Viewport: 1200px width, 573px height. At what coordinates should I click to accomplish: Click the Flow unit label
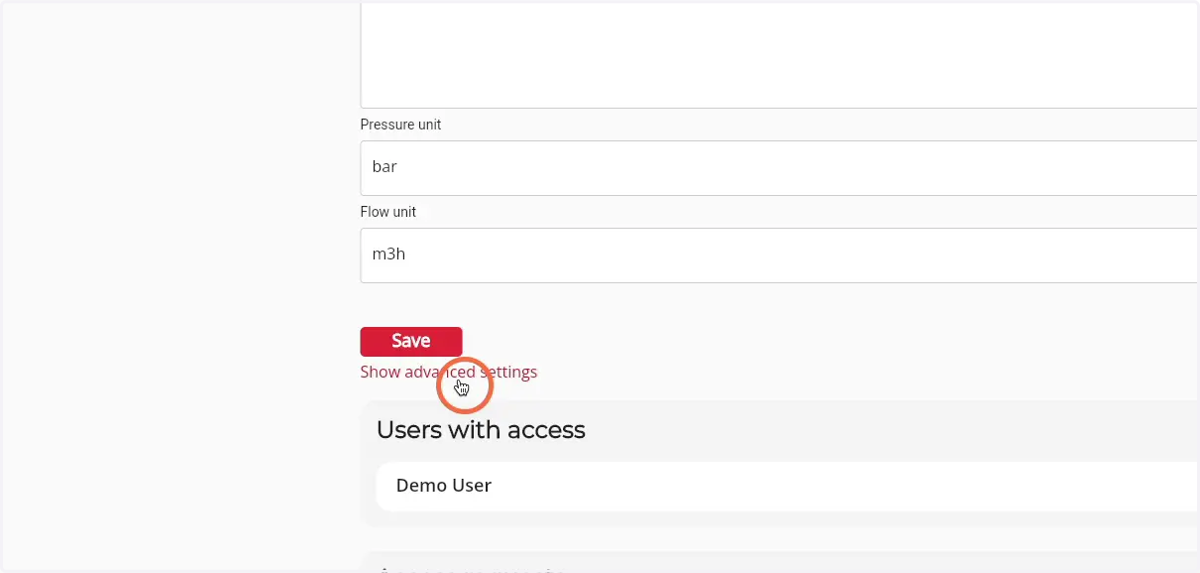click(388, 212)
